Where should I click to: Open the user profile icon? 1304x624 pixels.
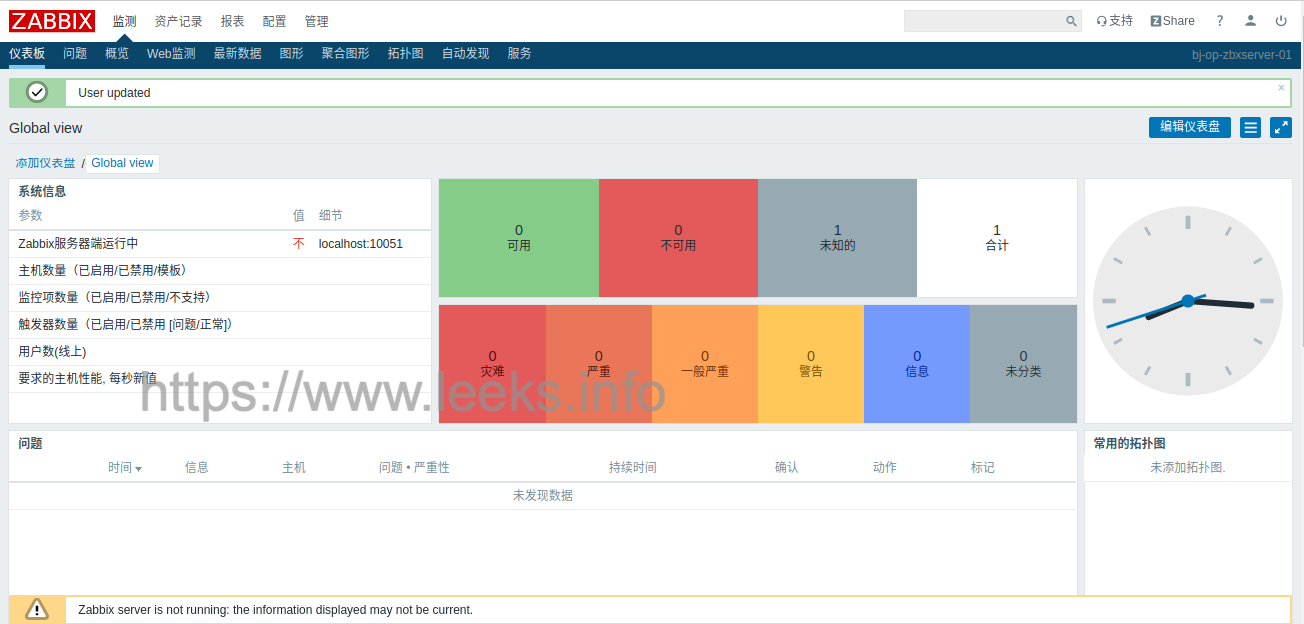1250,21
